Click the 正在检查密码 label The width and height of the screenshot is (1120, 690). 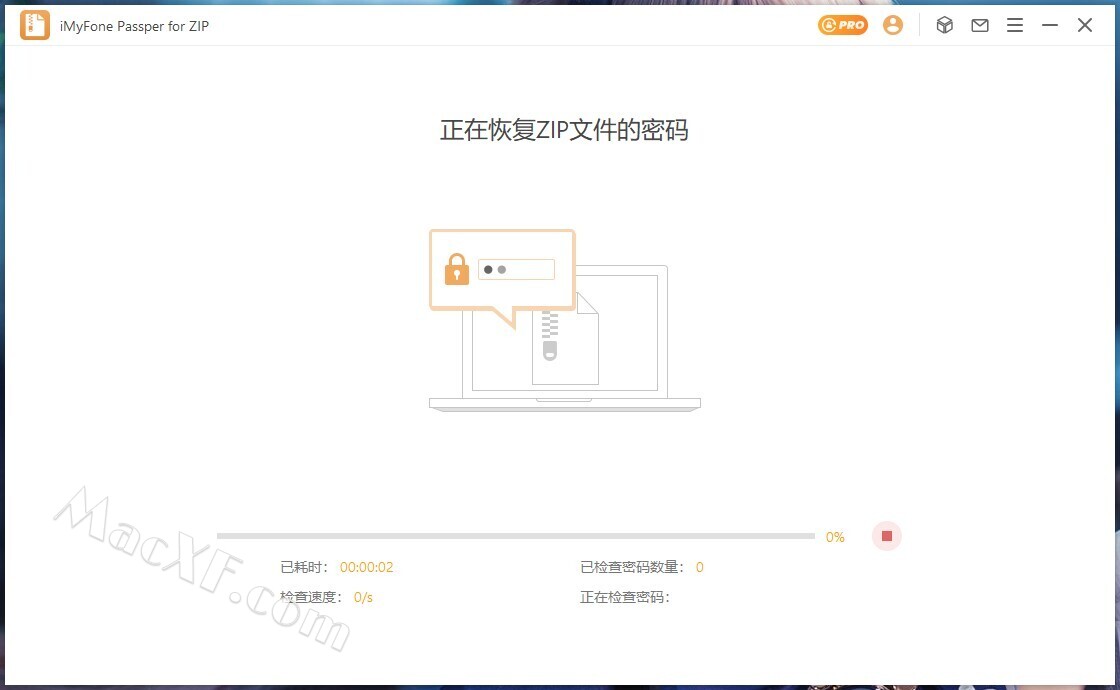click(x=624, y=597)
